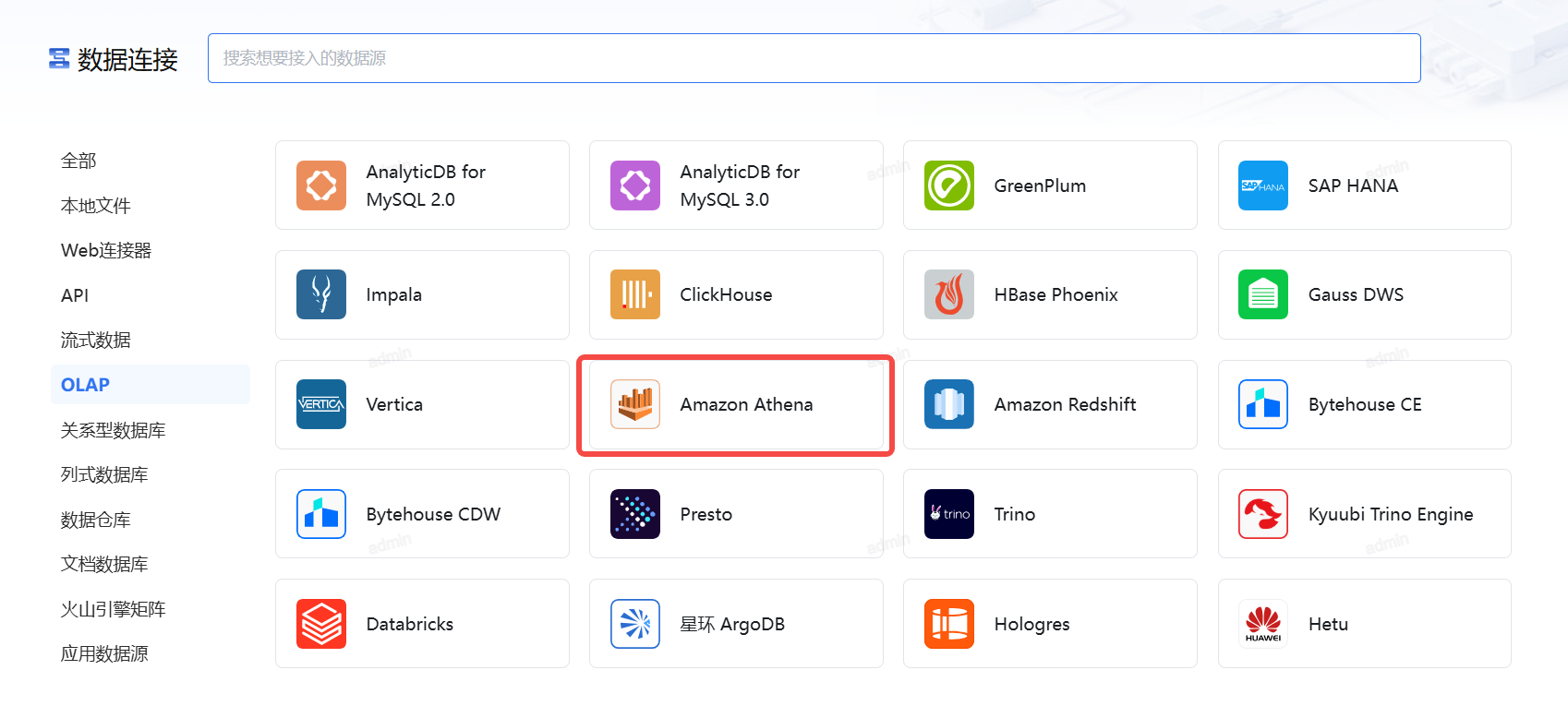The width and height of the screenshot is (1568, 706).
Task: Show the 流式数据 category
Action: [x=96, y=340]
